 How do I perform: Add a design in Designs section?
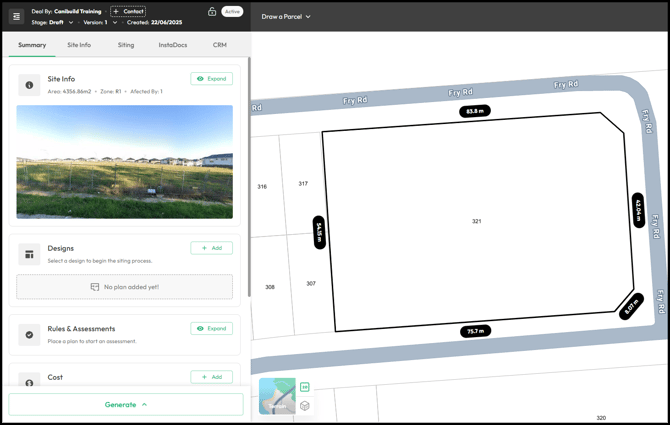212,248
